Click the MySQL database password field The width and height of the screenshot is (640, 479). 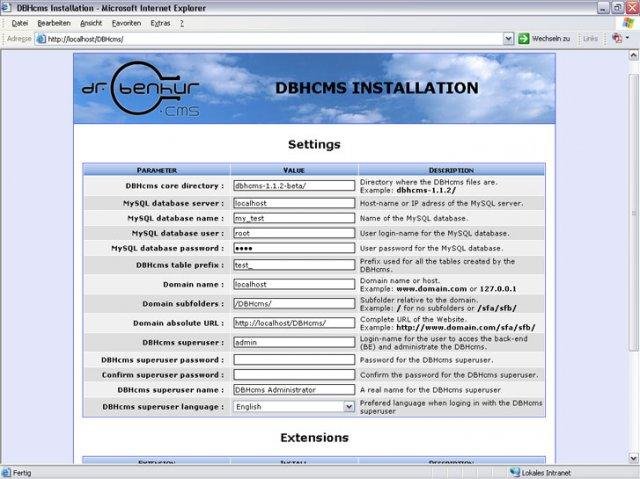[294, 248]
